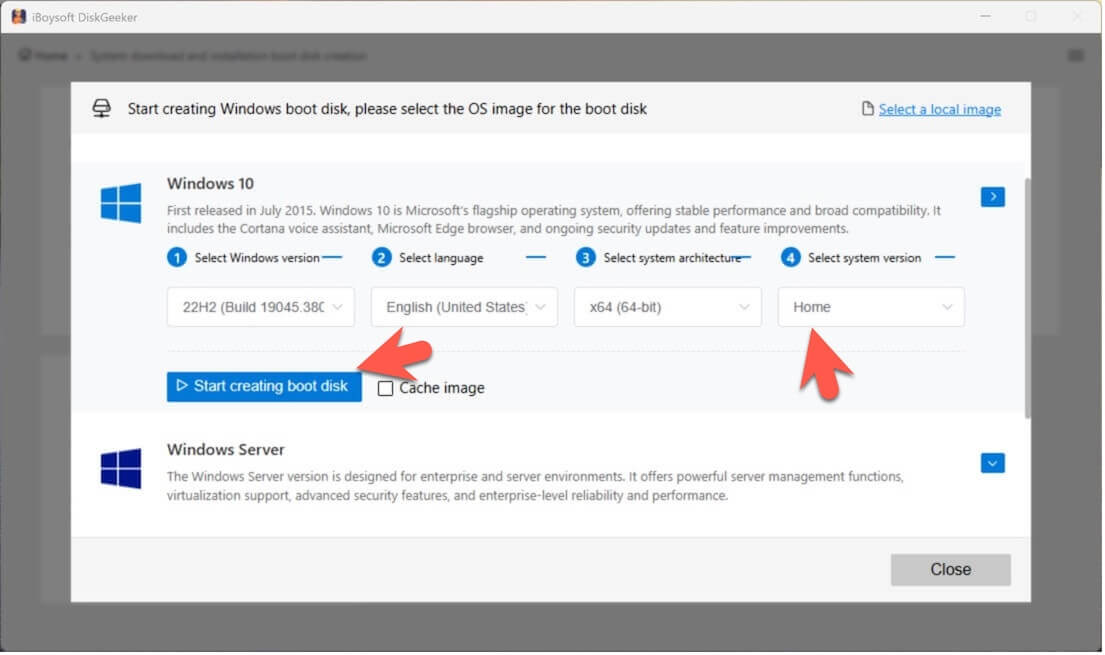Click the Select system version step label
Image resolution: width=1105 pixels, height=655 pixels.
click(x=864, y=258)
